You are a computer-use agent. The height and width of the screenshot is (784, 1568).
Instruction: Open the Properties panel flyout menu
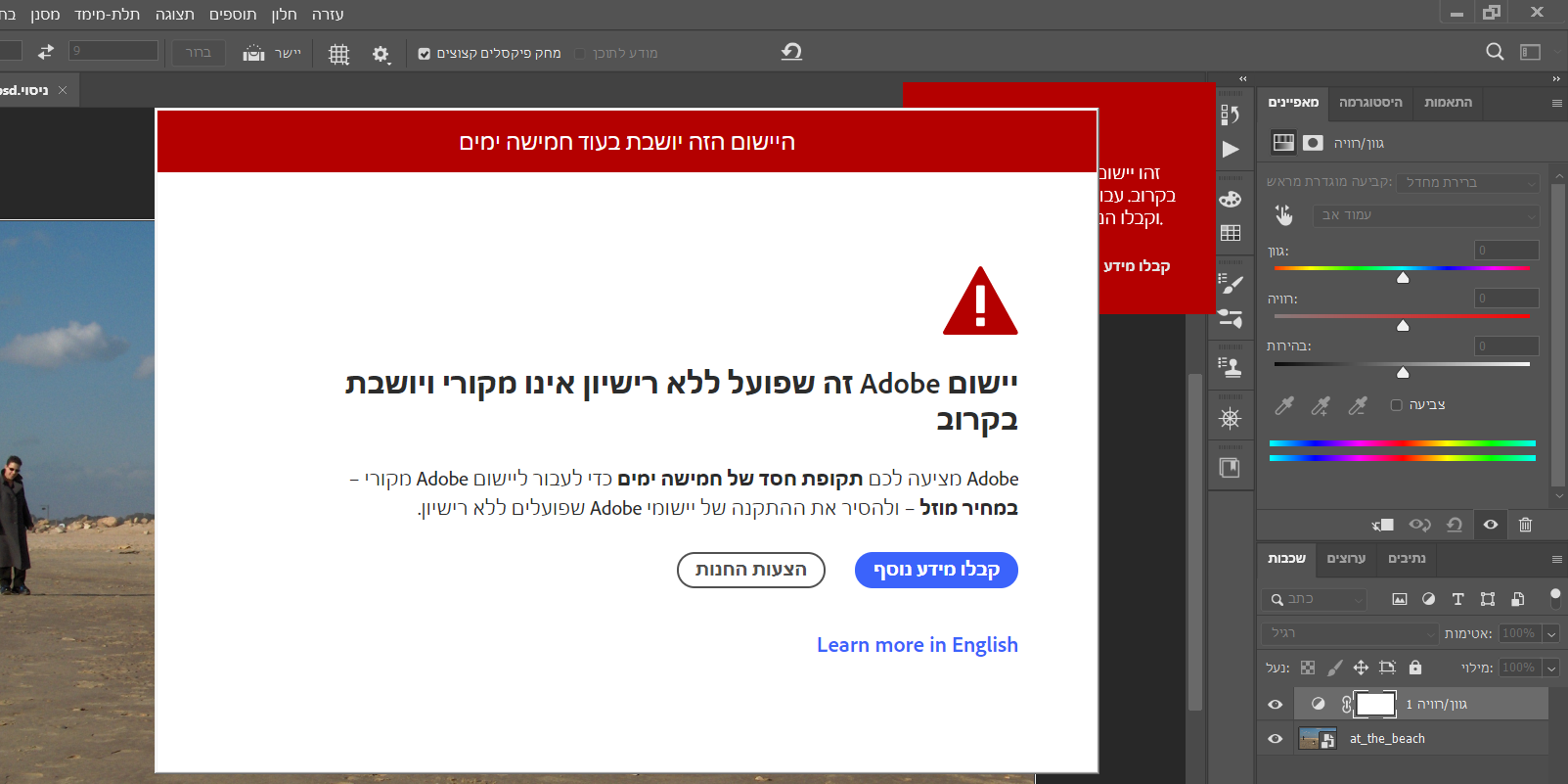point(1556,103)
